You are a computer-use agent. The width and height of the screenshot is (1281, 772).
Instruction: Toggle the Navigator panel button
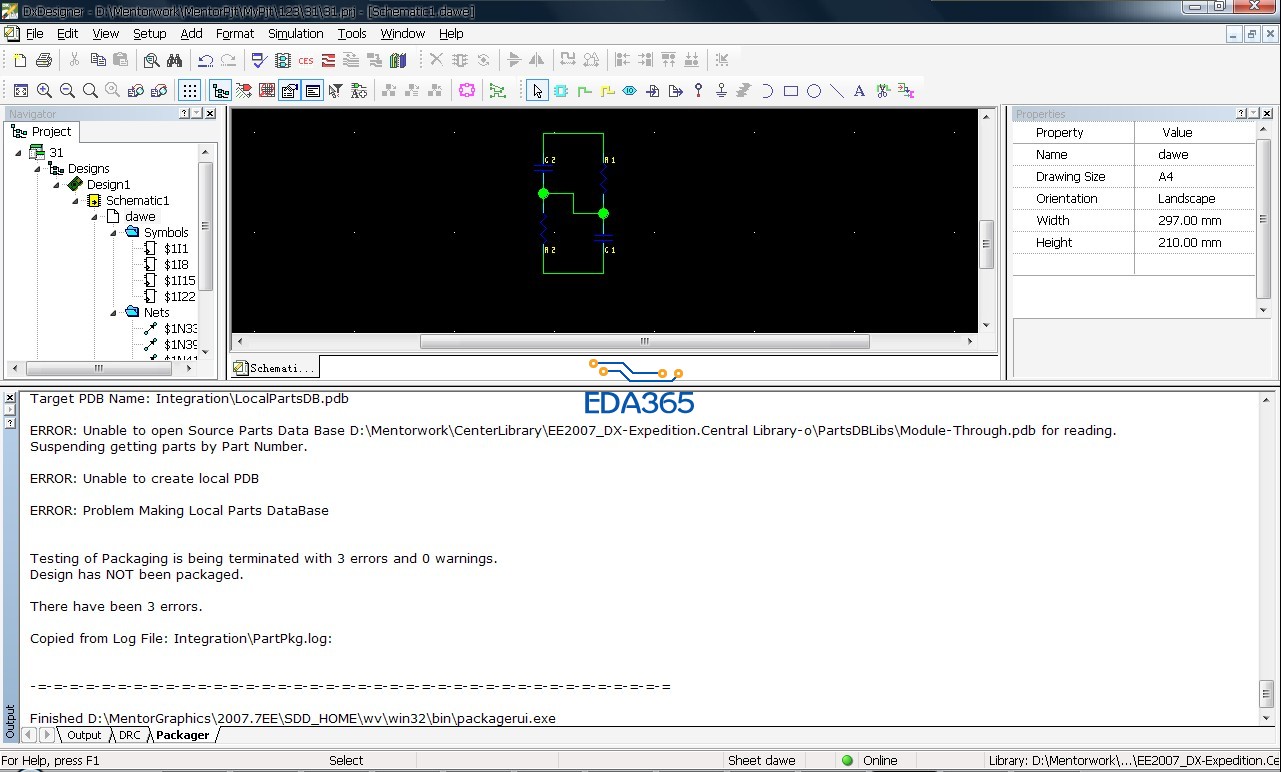click(x=221, y=91)
